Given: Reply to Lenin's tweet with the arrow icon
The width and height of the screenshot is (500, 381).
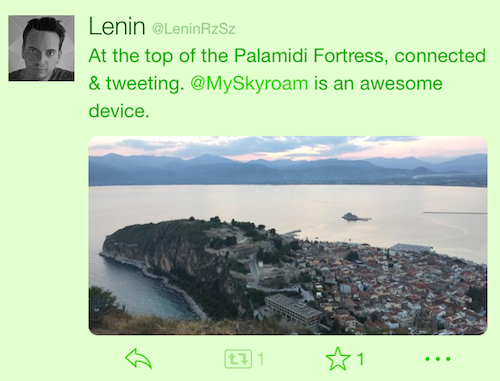Looking at the screenshot, I should click(x=139, y=359).
